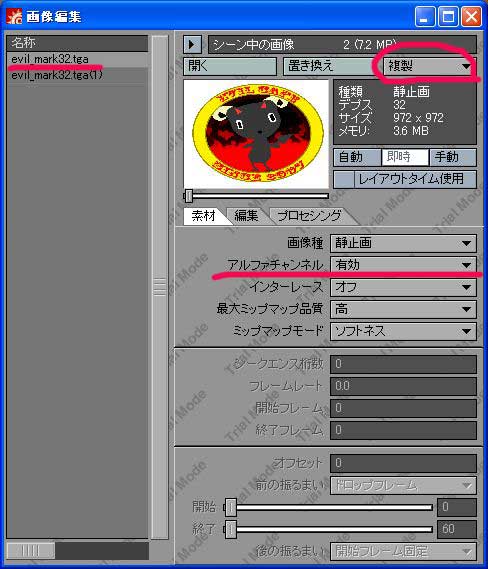The width and height of the screenshot is (488, 569).
Task: Click the シークエンス桁数 input field
Action: point(403,364)
